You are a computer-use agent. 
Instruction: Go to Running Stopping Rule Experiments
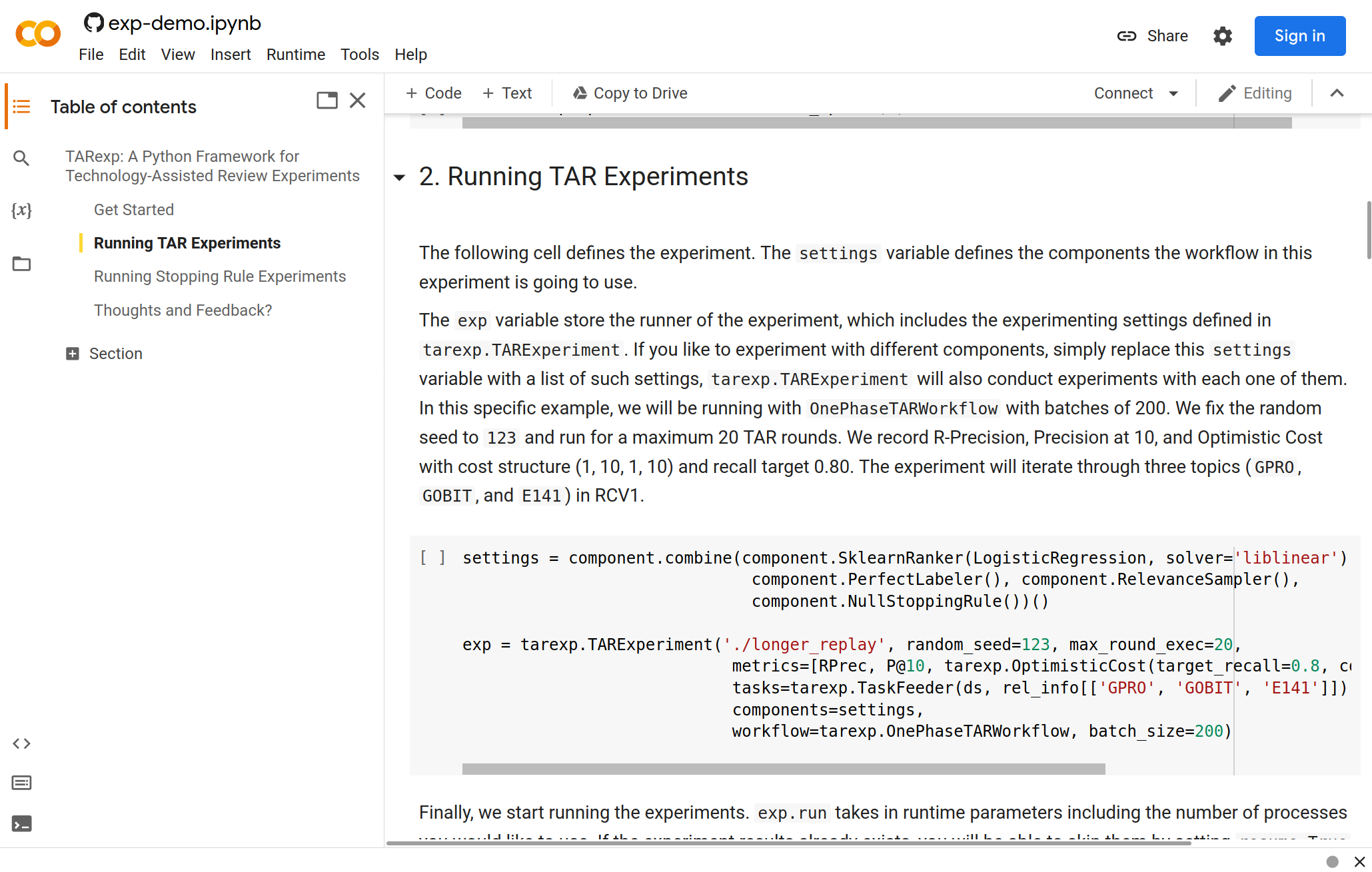[220, 276]
